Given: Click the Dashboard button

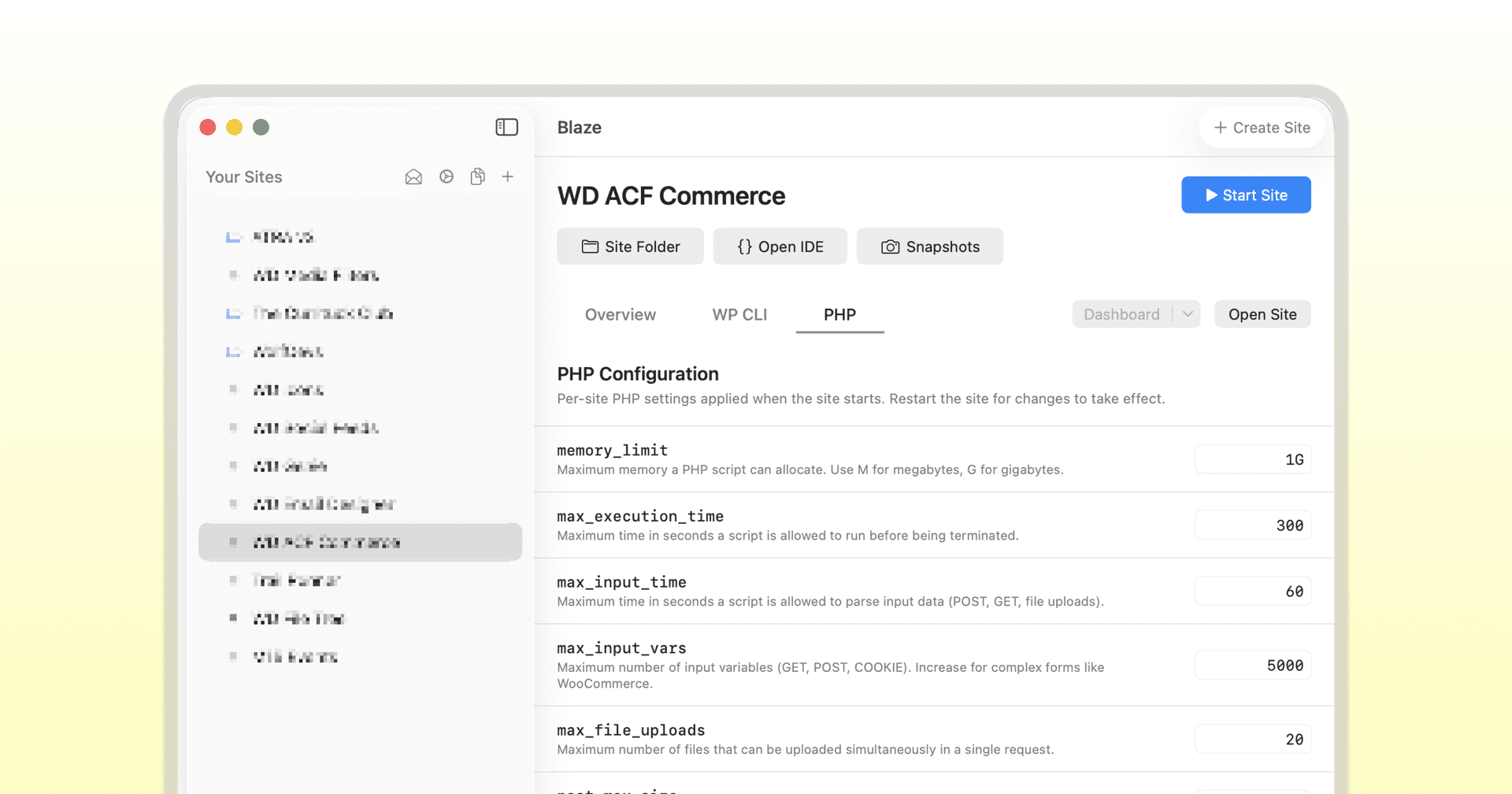Looking at the screenshot, I should pyautogui.click(x=1121, y=314).
